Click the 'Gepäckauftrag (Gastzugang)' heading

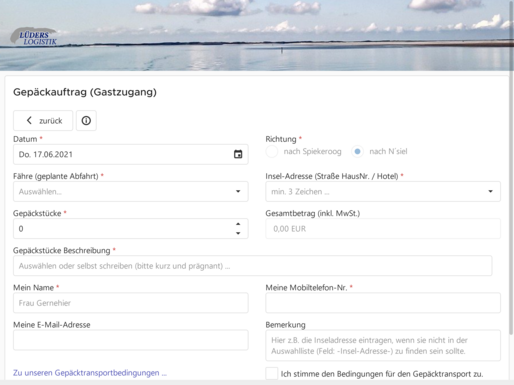pyautogui.click(x=85, y=92)
